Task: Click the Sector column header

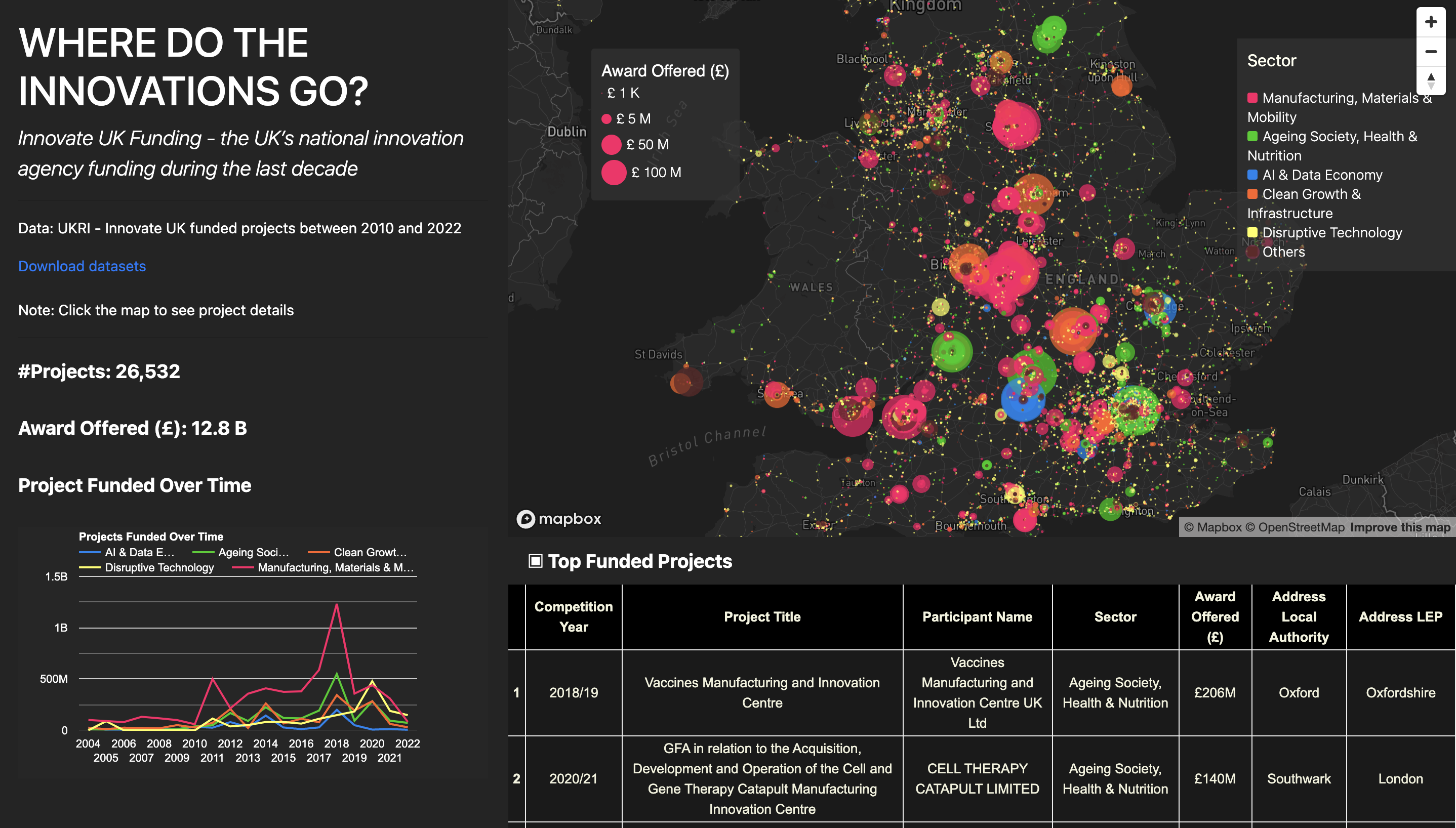Action: [x=1115, y=617]
